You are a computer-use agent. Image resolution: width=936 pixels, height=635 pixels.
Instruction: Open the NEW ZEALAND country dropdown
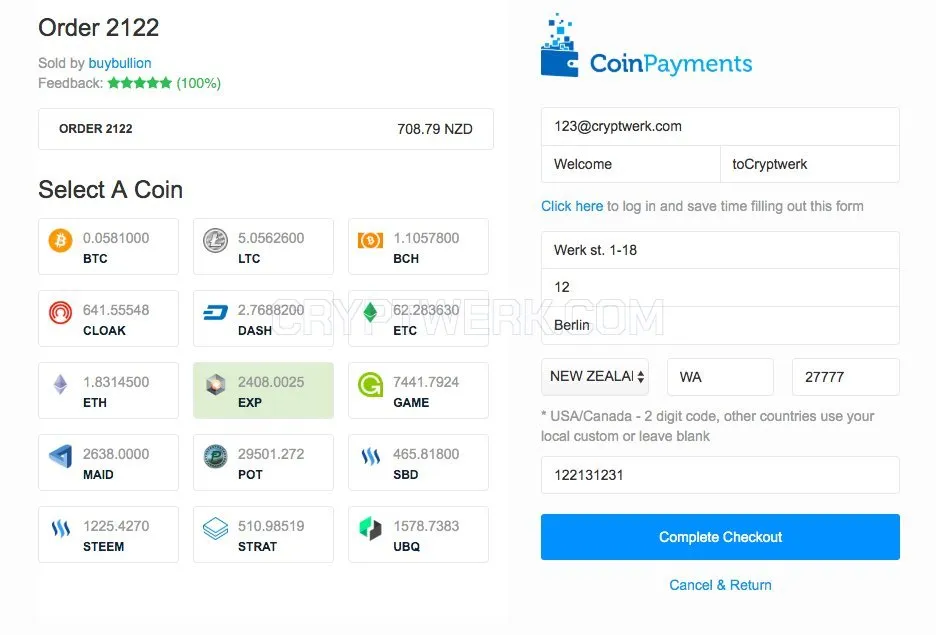click(x=595, y=377)
